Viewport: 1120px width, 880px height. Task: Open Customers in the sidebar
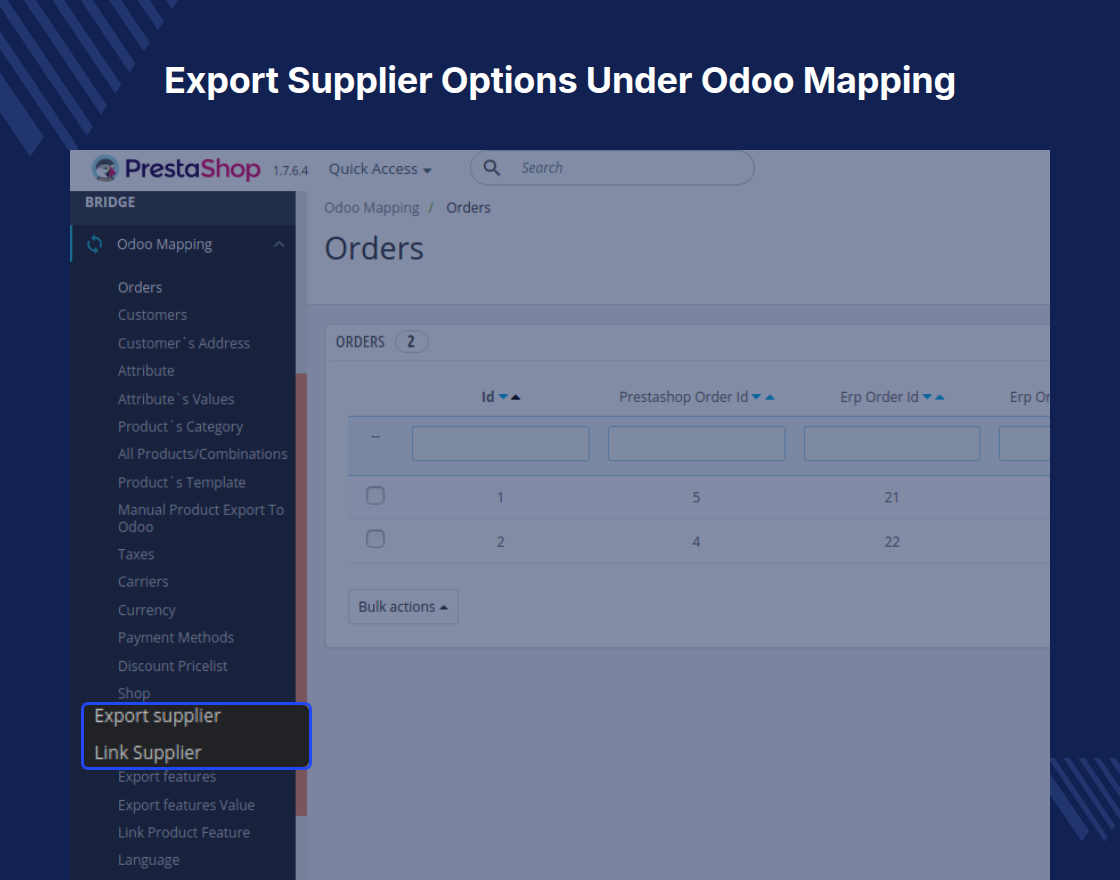pos(152,315)
